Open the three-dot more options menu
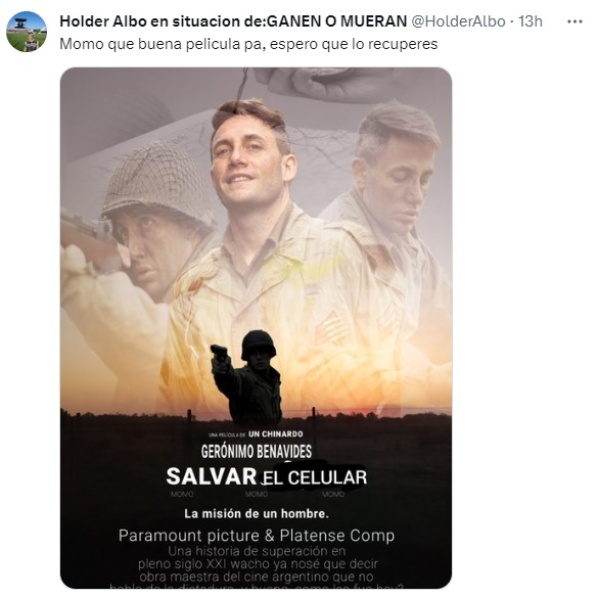The width and height of the screenshot is (599, 597). click(575, 22)
